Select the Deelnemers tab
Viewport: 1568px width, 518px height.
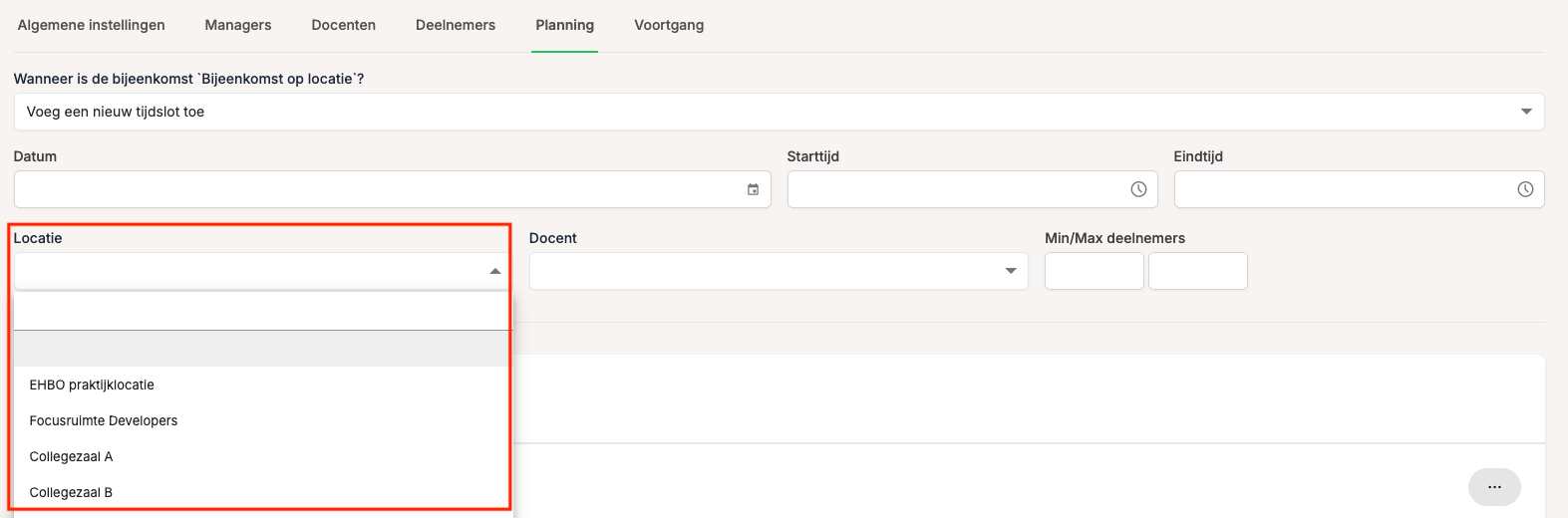[456, 25]
